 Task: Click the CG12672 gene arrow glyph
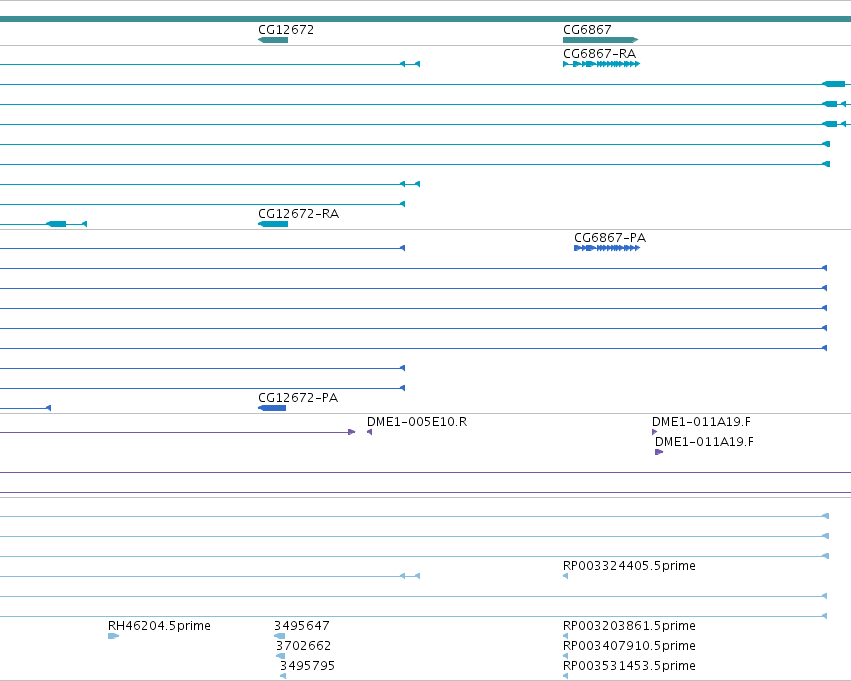(x=273, y=40)
